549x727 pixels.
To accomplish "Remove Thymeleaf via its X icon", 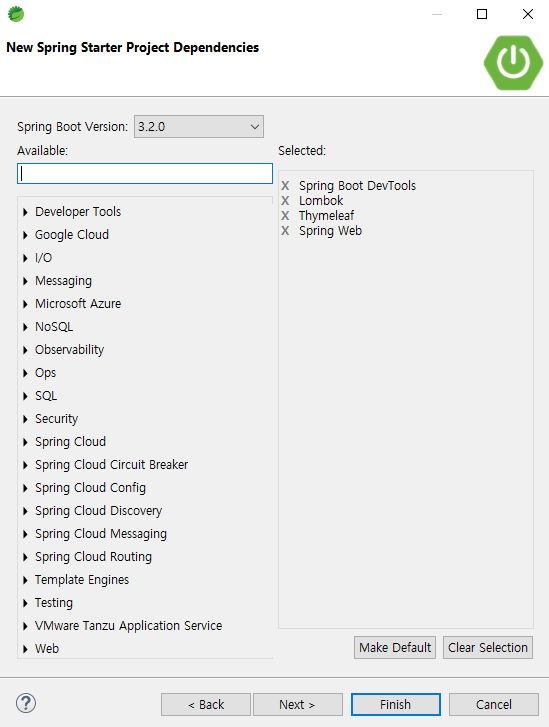I will (x=285, y=216).
